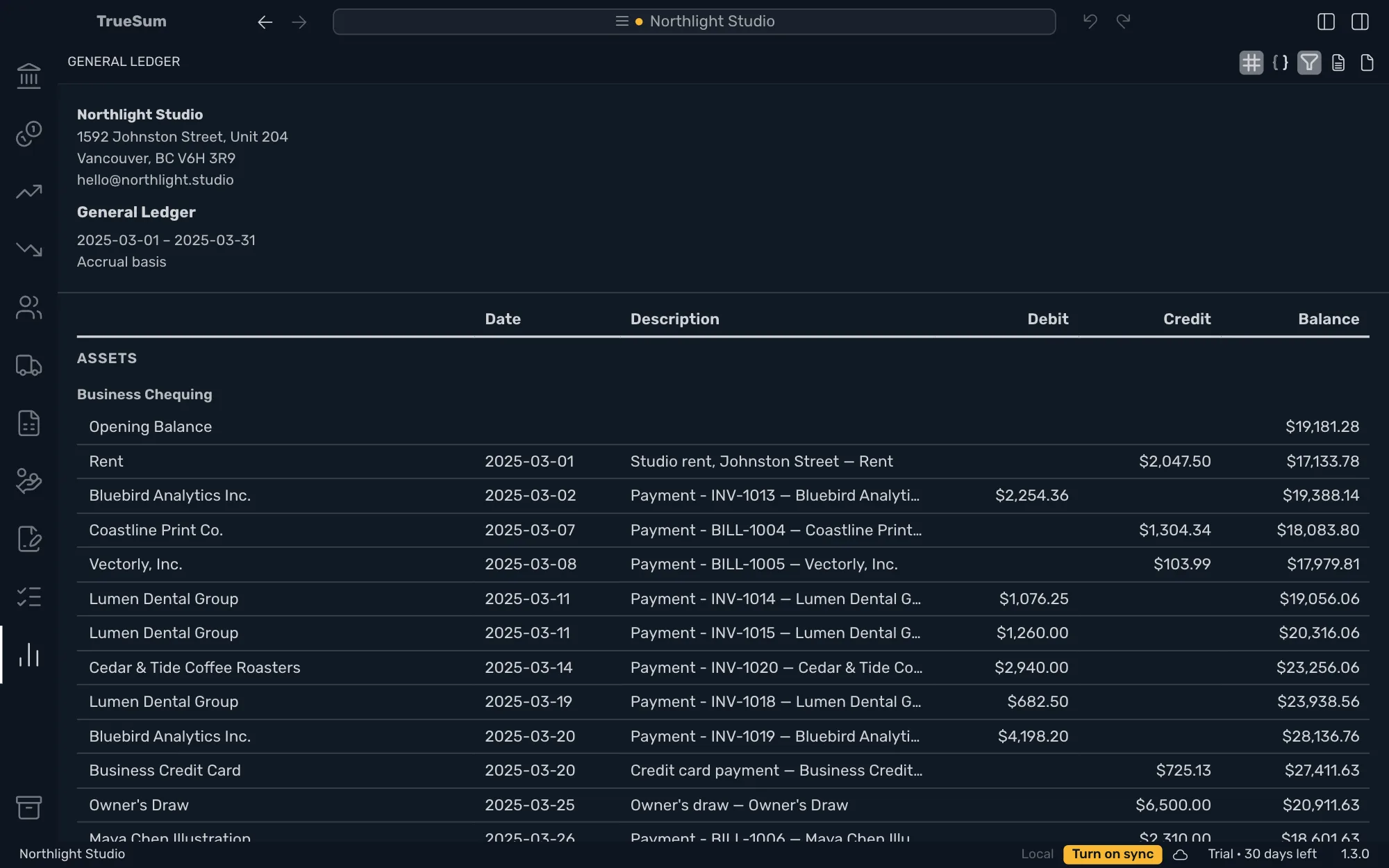This screenshot has width=1389, height=868.
Task: Click the Local storage status label
Action: click(x=1037, y=854)
